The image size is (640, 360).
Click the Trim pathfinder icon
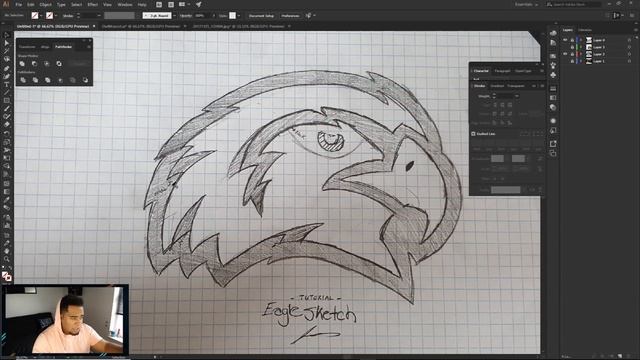pos(35,80)
